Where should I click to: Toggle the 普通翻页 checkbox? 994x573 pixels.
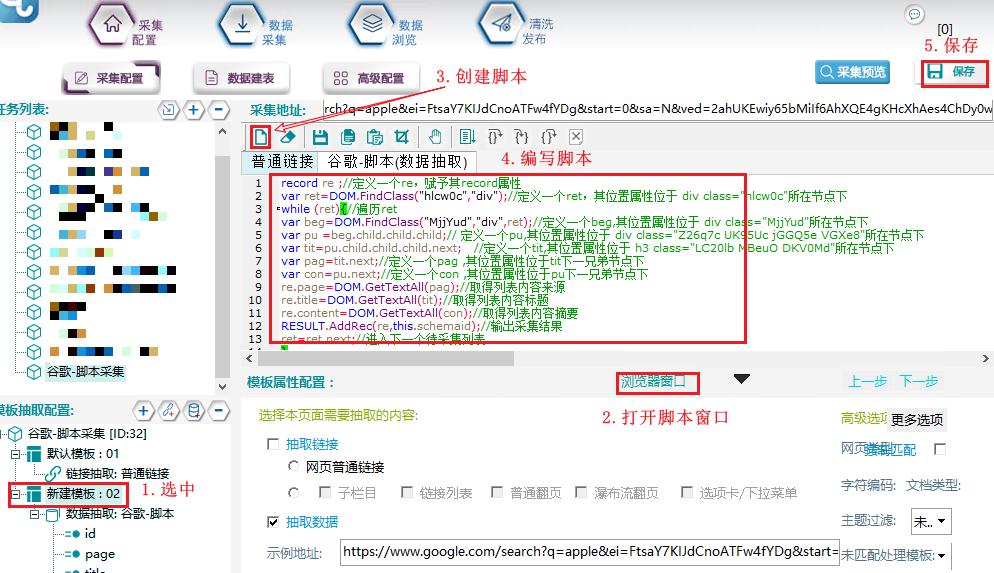[498, 492]
